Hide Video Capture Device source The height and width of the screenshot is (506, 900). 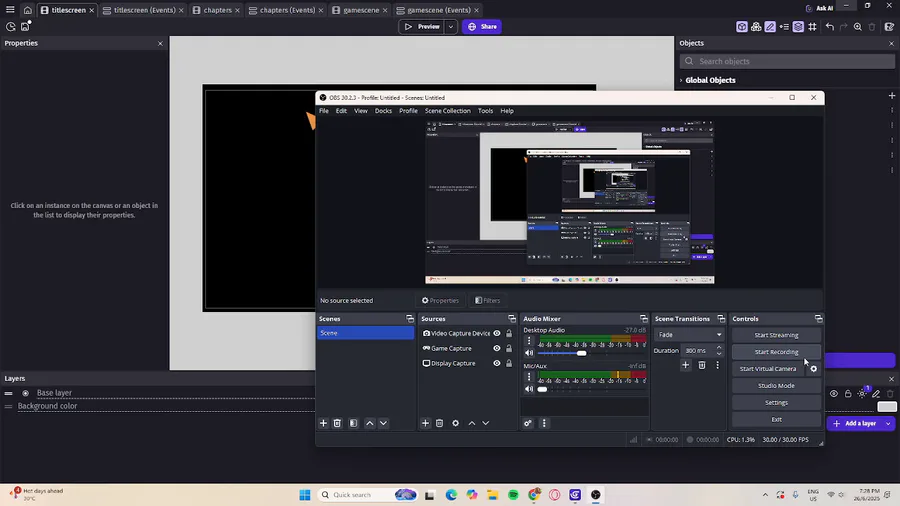pyautogui.click(x=497, y=333)
